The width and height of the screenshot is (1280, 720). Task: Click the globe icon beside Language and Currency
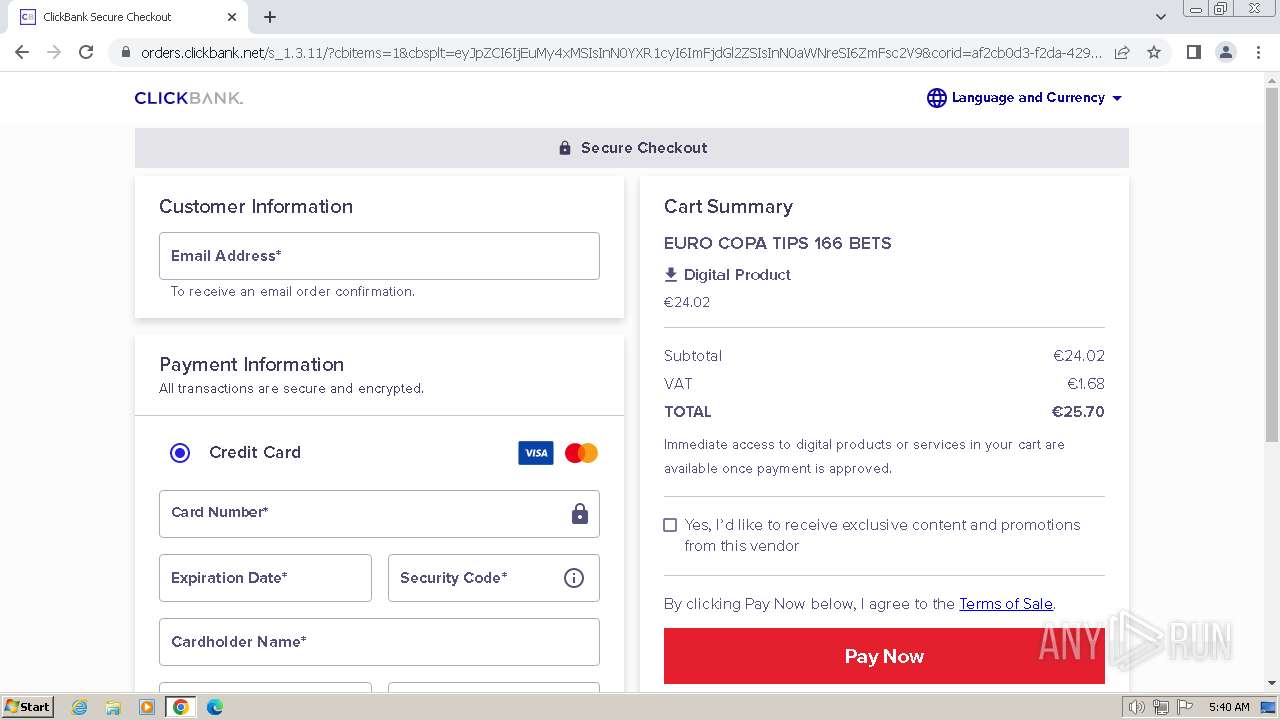(x=936, y=98)
